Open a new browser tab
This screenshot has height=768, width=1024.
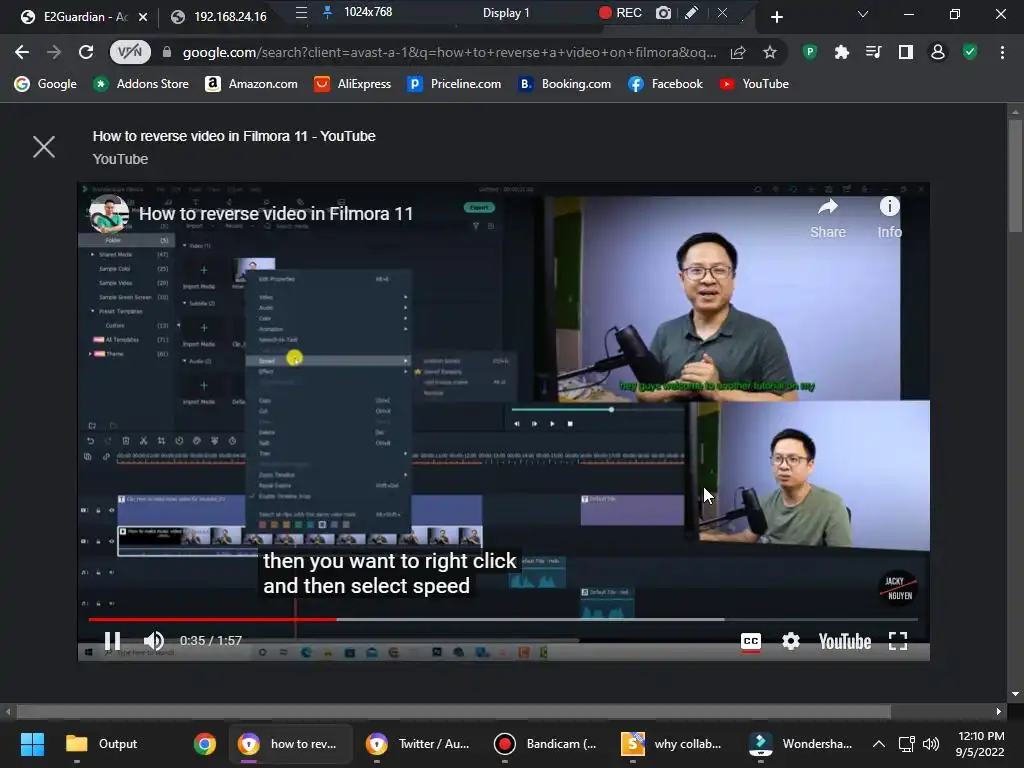pos(776,17)
